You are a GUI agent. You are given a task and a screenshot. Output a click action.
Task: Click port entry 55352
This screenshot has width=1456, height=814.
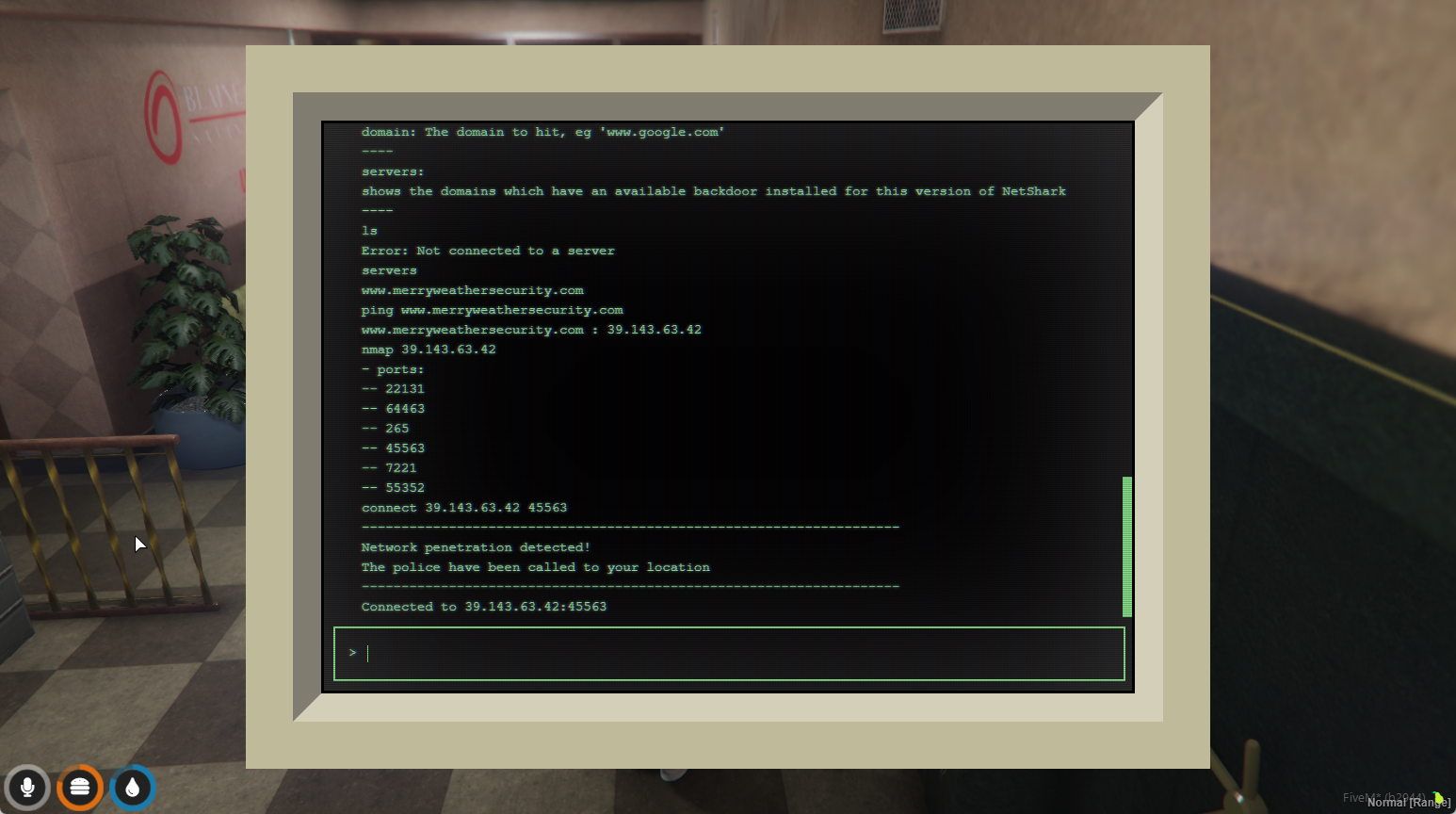(393, 488)
